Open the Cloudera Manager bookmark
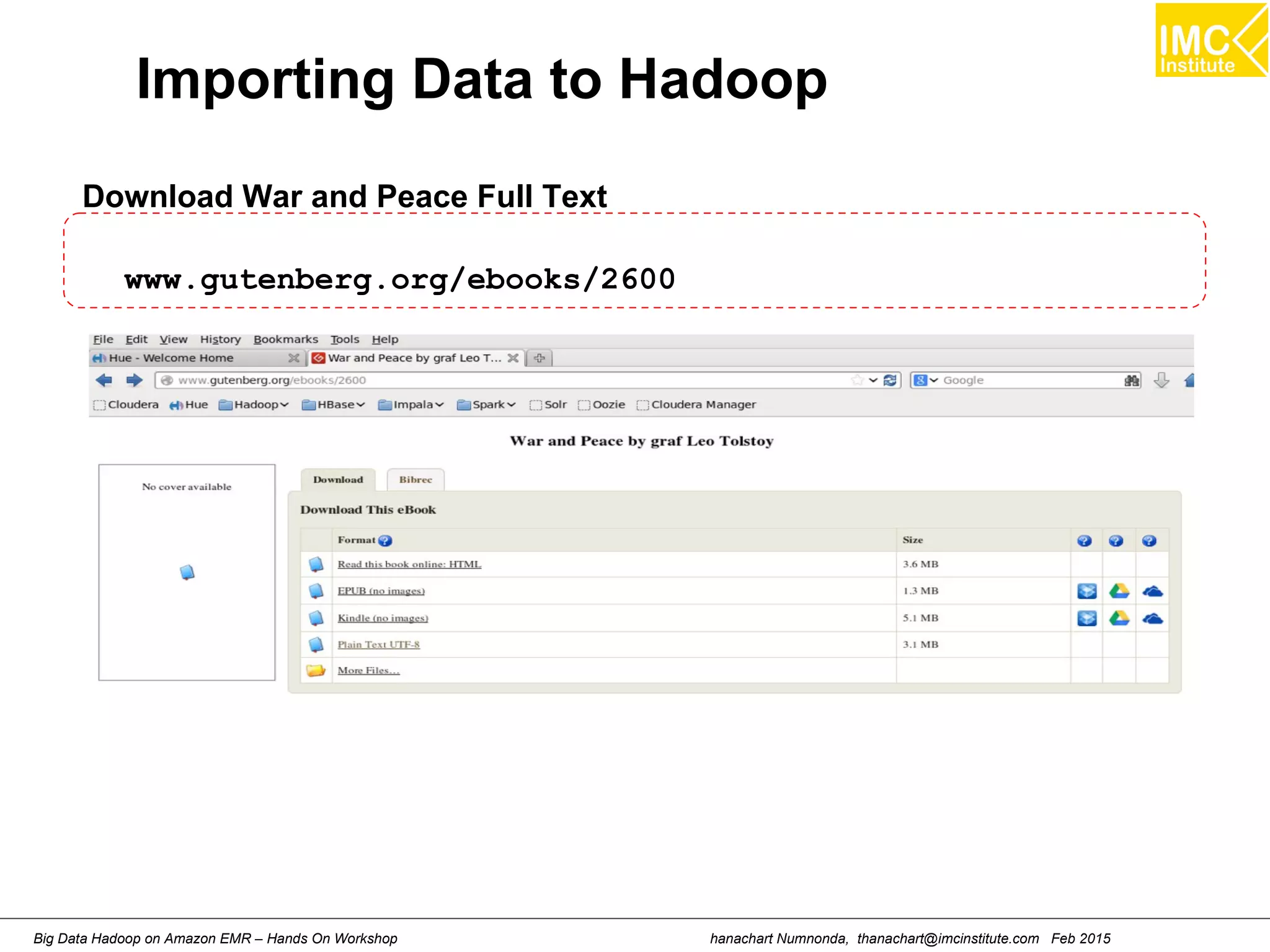 point(696,405)
